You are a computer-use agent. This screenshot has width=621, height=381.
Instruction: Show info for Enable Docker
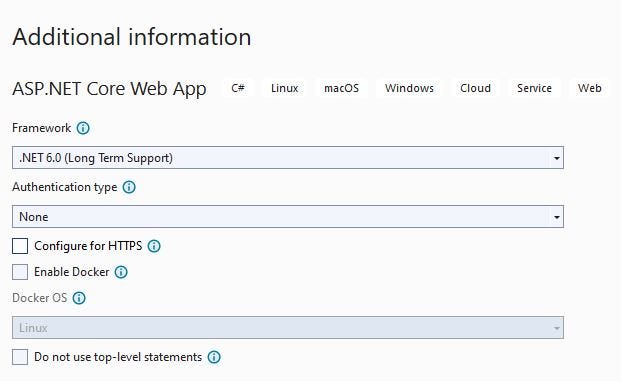coord(121,272)
